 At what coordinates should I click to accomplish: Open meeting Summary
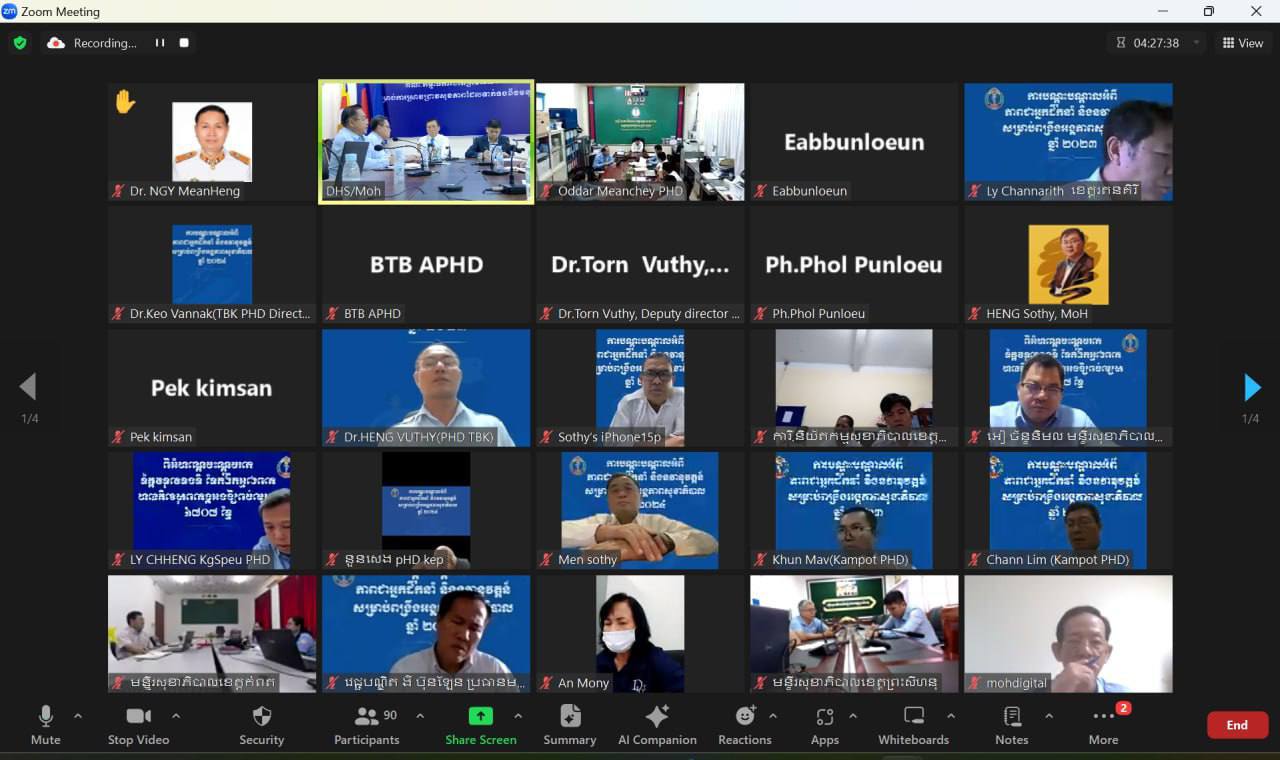point(570,725)
